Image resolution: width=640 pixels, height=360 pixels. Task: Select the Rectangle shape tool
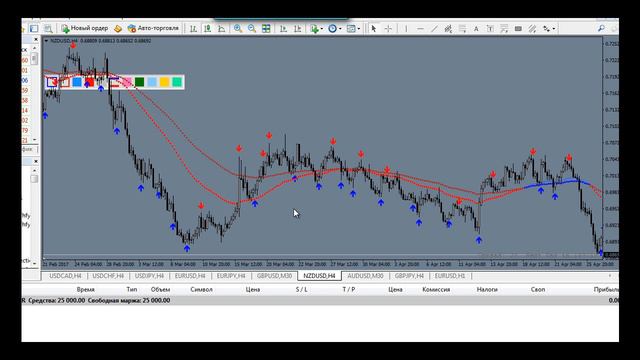tap(518, 29)
